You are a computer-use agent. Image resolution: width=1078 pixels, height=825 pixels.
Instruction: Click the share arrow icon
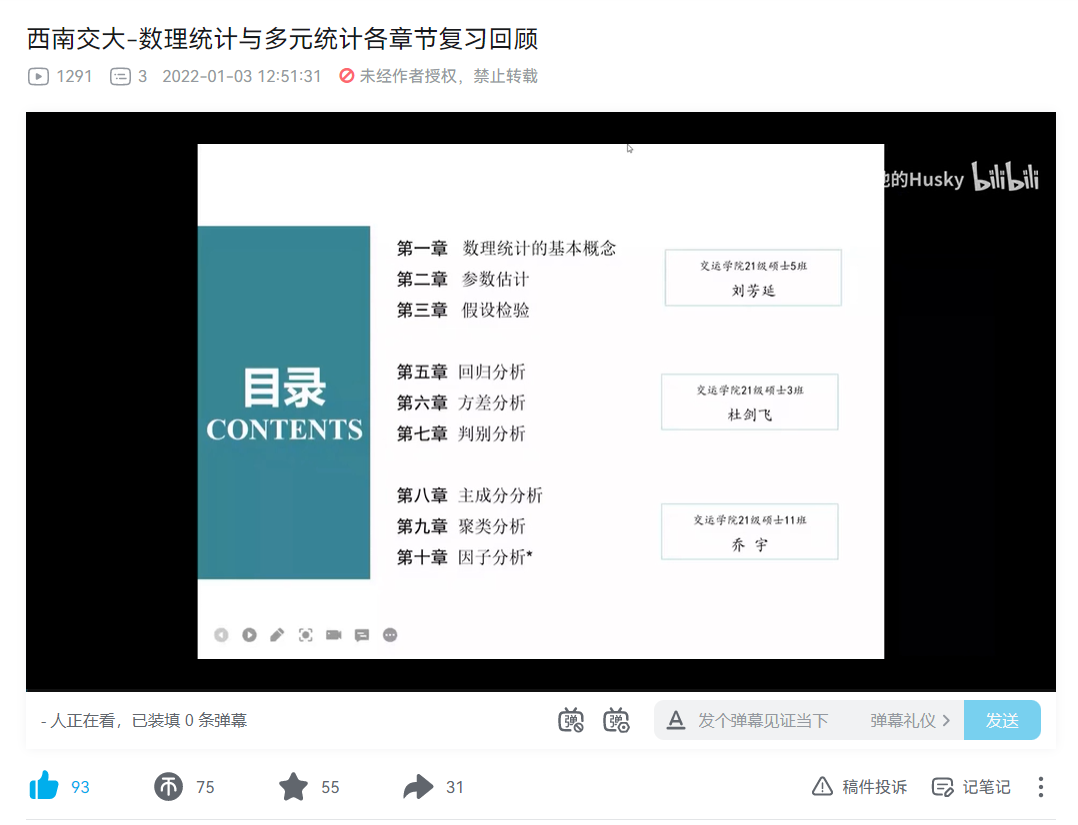(x=417, y=787)
